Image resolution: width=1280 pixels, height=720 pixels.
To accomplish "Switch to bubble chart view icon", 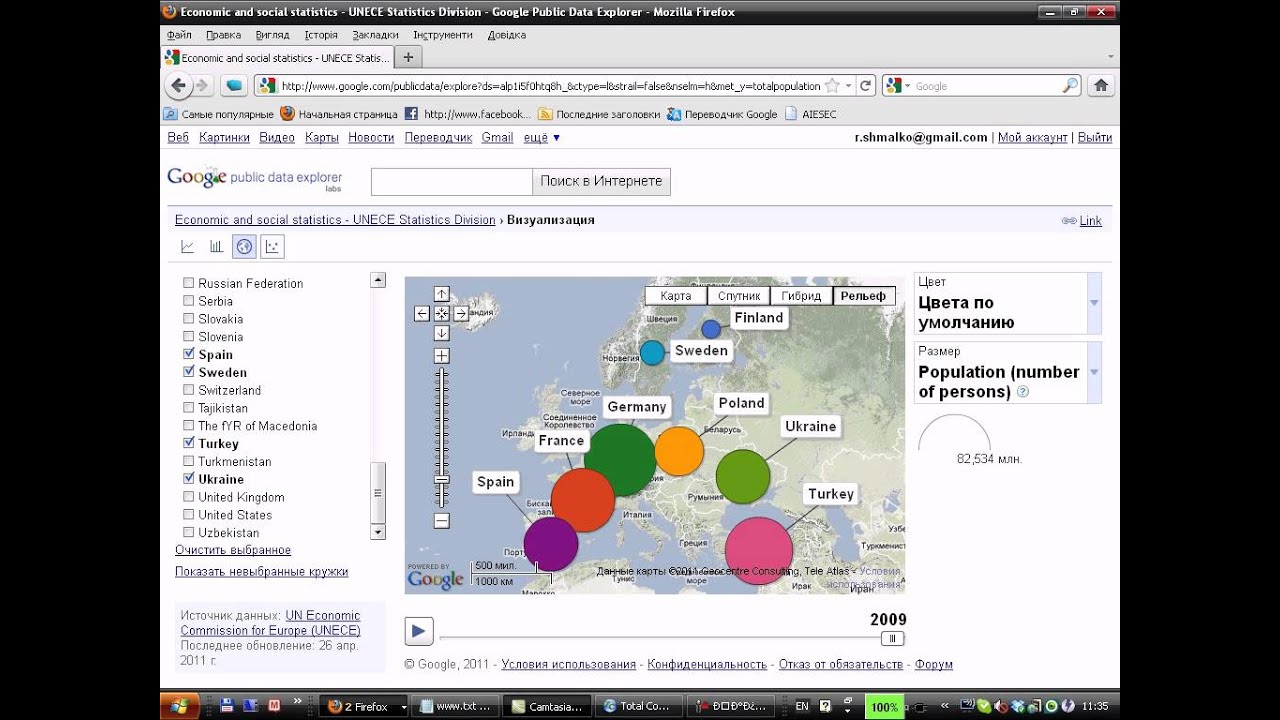I will click(x=272, y=246).
